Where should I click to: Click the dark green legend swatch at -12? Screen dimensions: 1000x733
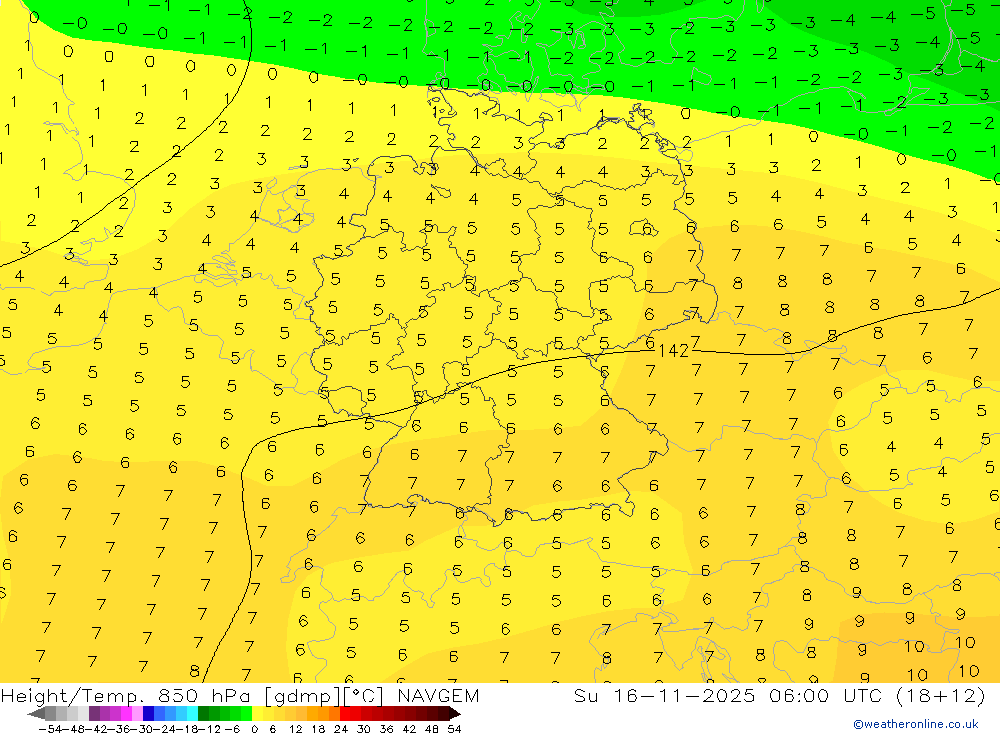coord(203,714)
